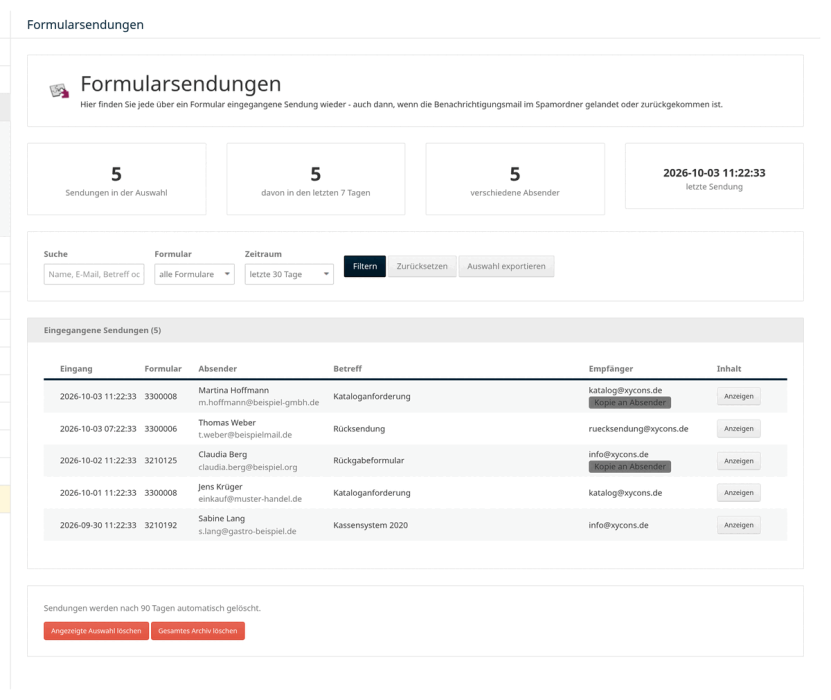Delete displayed selection with Angezeigte Auswahl löschen
This screenshot has width=831, height=700.
pos(96,631)
